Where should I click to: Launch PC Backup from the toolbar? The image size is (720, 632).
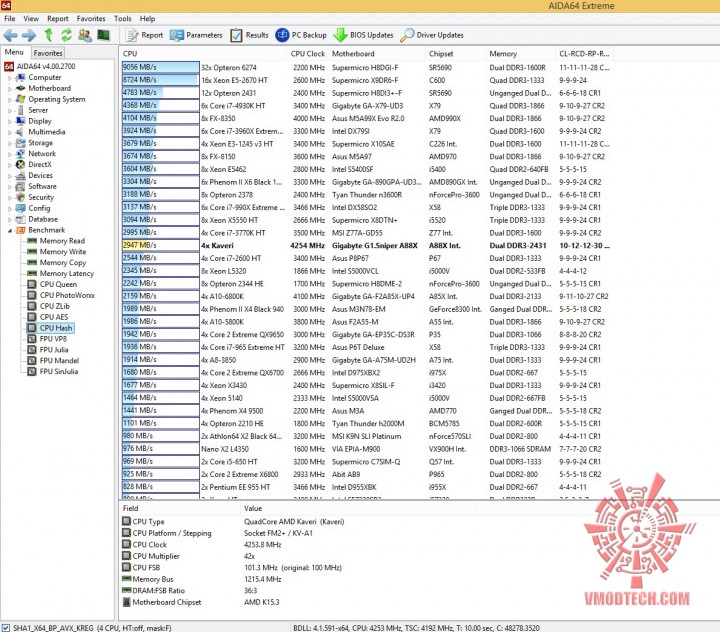pos(301,35)
